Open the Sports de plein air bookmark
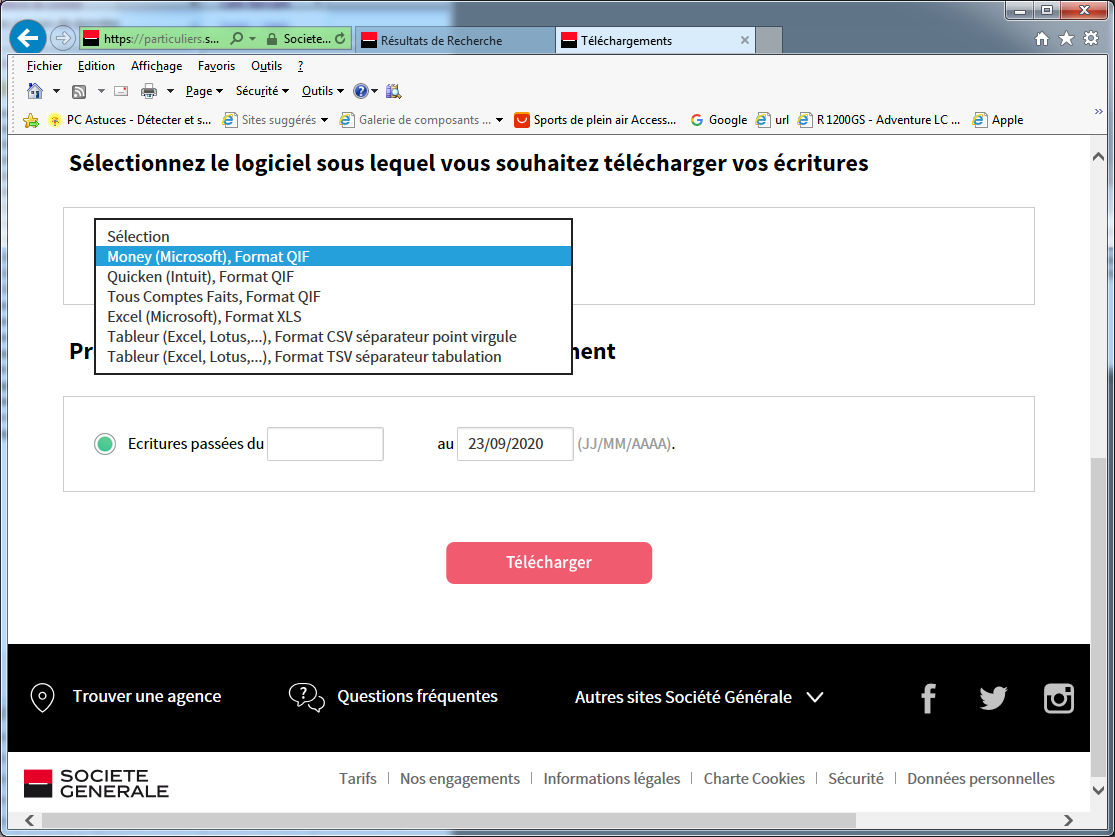The width and height of the screenshot is (1115, 837). pos(595,120)
